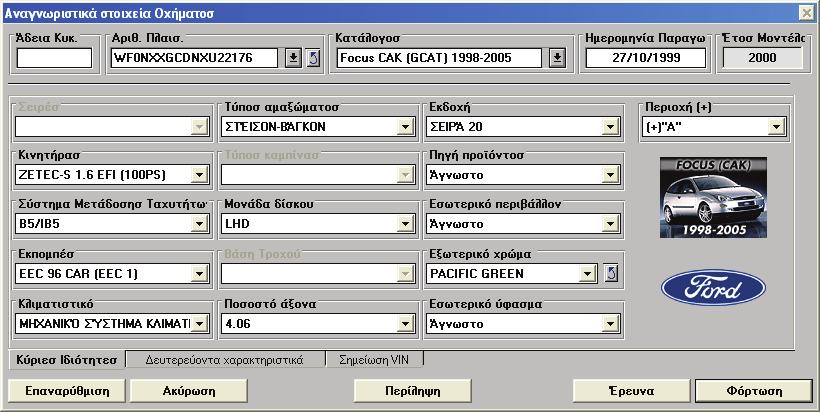Screen dimensions: 820x412
Task: Open the Μονάδα δίσκου LHD dropdown
Action: tap(405, 224)
